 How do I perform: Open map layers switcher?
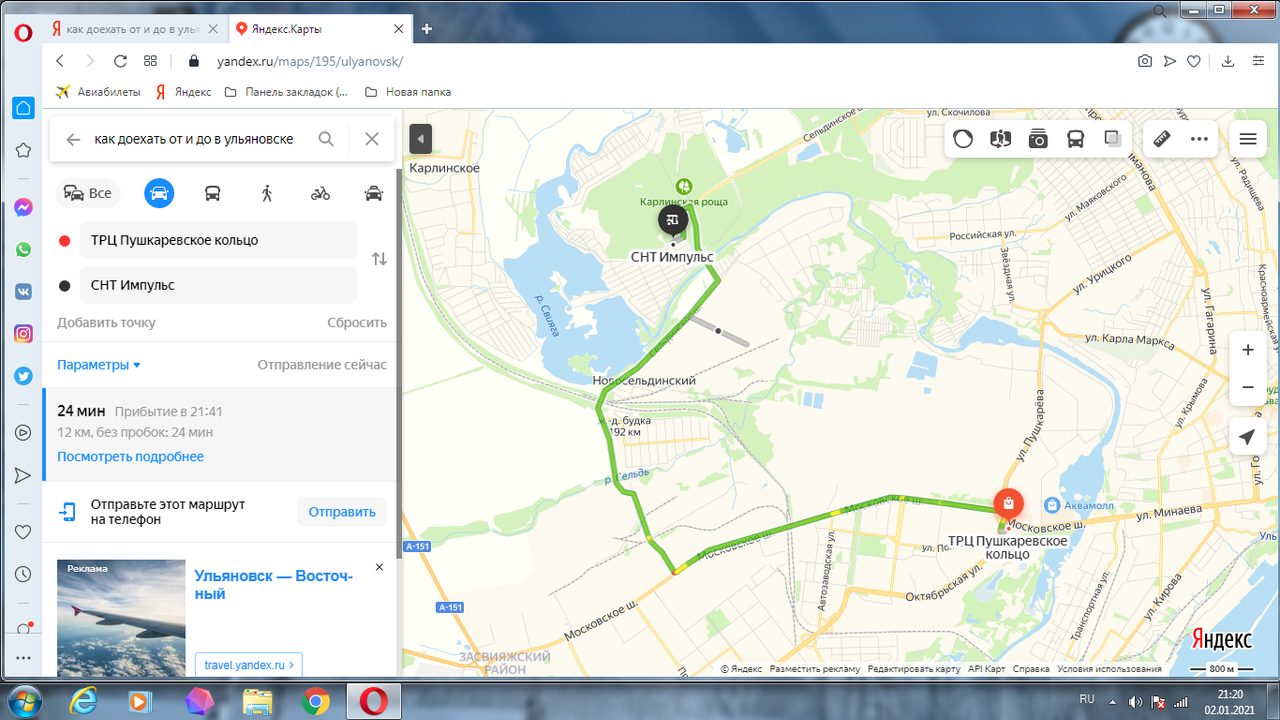point(1112,139)
